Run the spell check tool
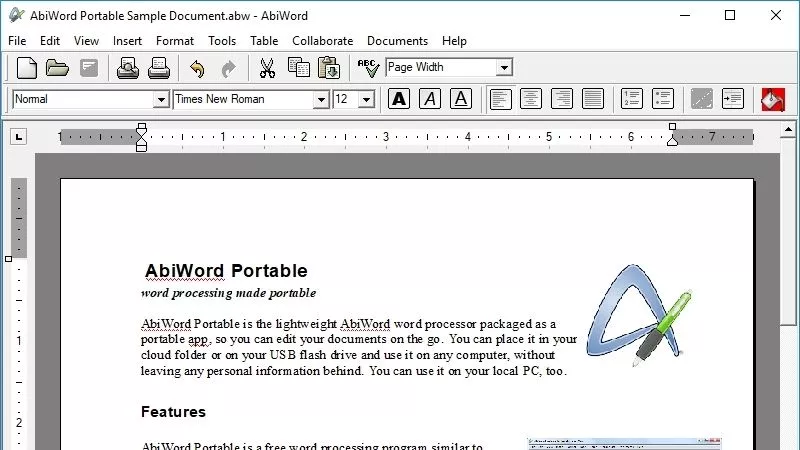 (368, 68)
